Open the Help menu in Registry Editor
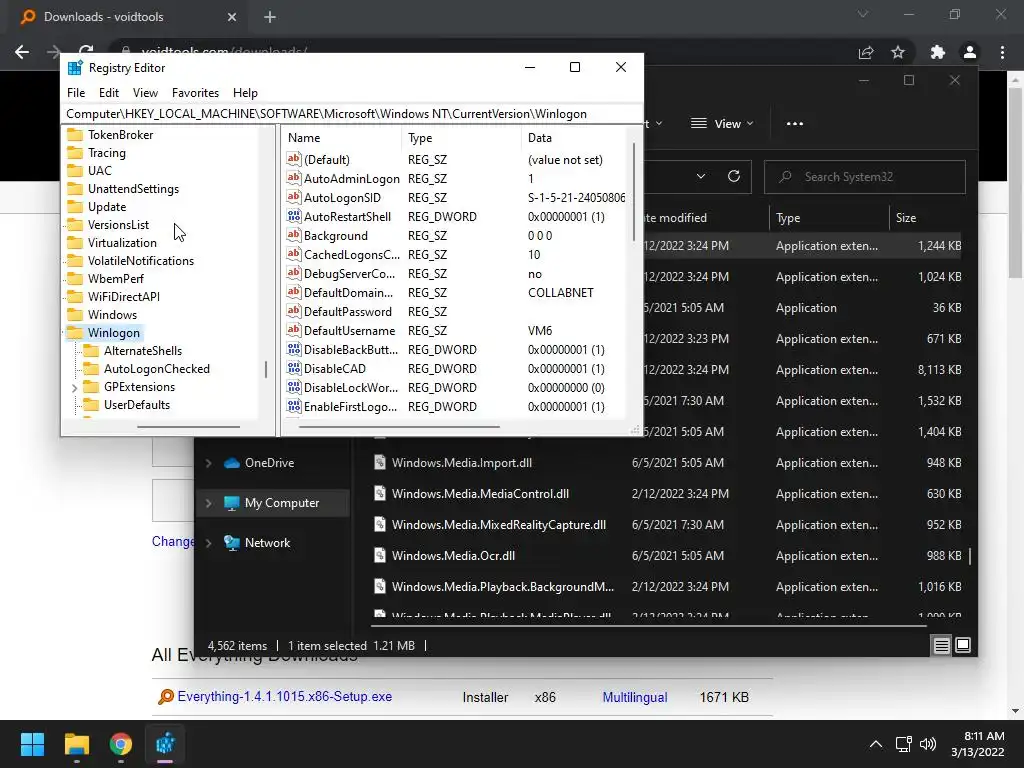 tap(245, 93)
